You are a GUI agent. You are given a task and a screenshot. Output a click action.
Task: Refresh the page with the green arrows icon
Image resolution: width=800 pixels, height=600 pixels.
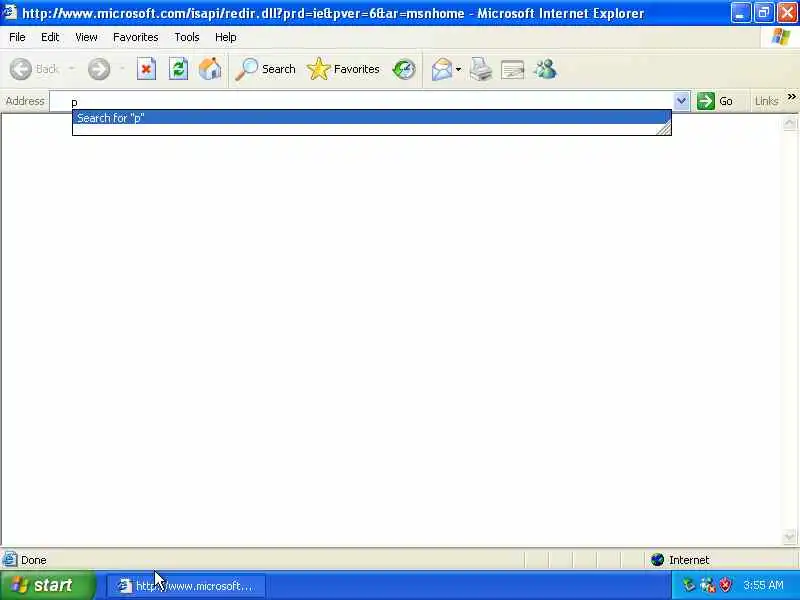178,69
